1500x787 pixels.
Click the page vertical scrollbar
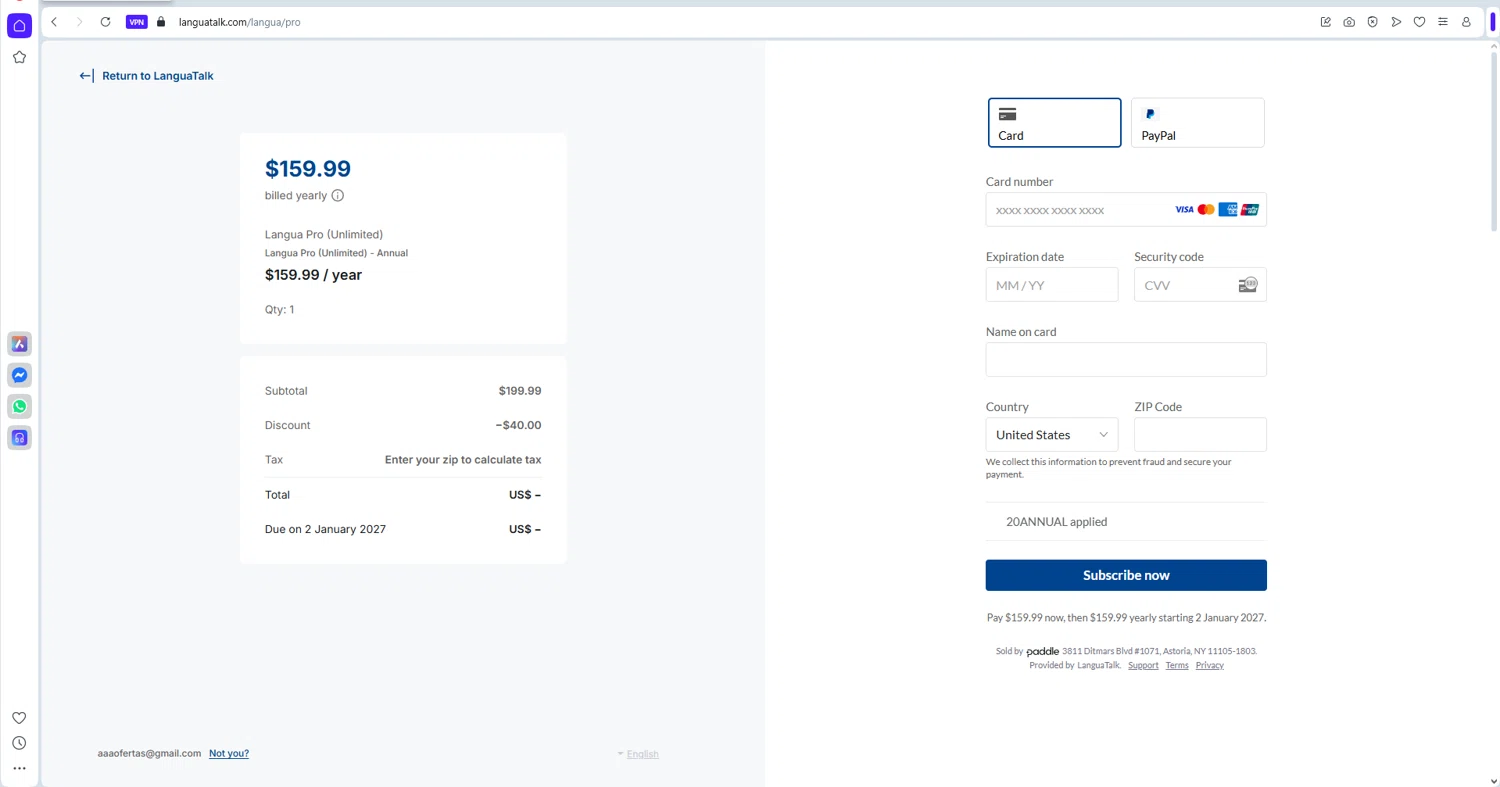coord(1495,140)
